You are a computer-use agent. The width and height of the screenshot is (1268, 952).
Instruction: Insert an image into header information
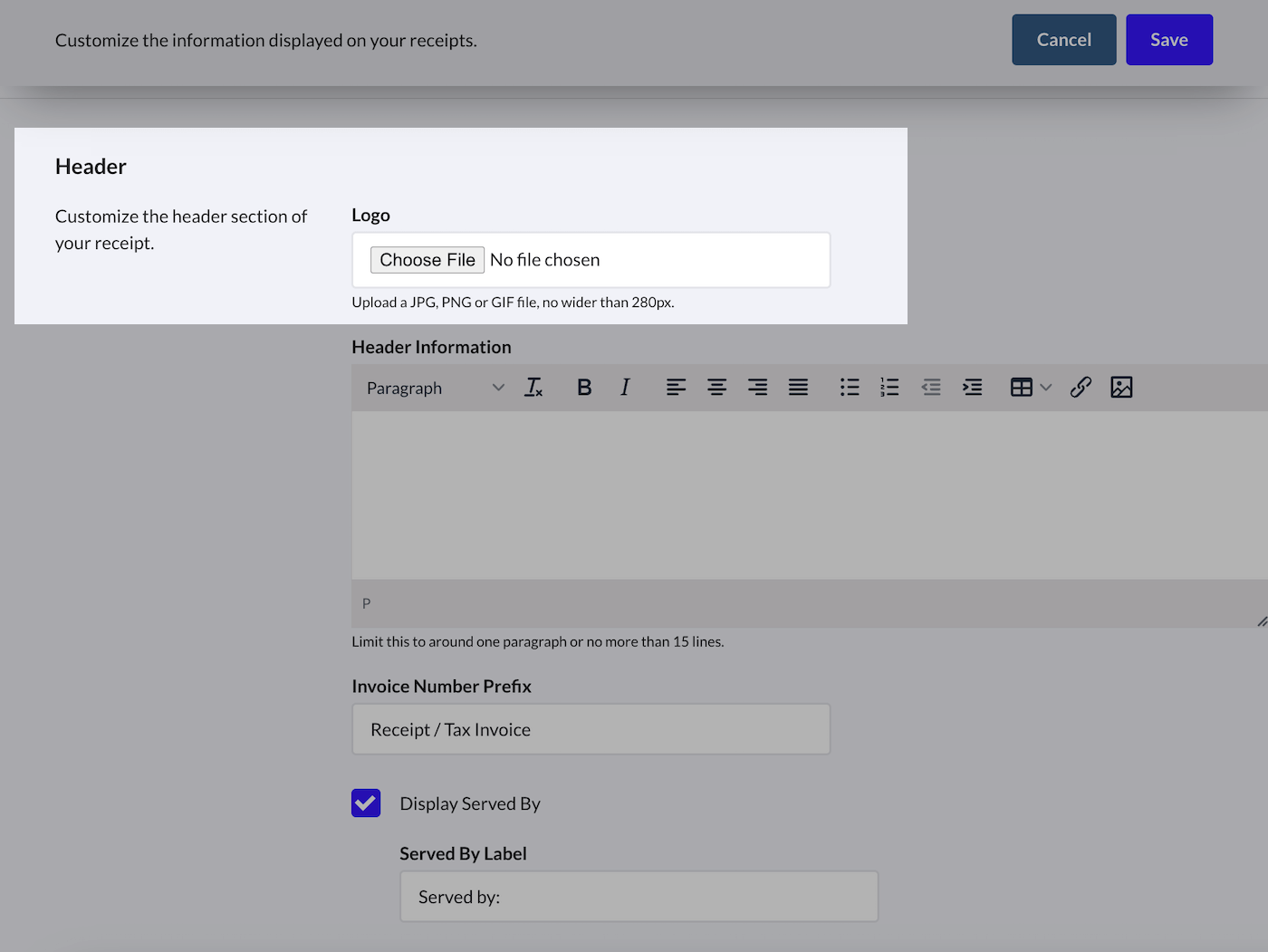coord(1121,388)
